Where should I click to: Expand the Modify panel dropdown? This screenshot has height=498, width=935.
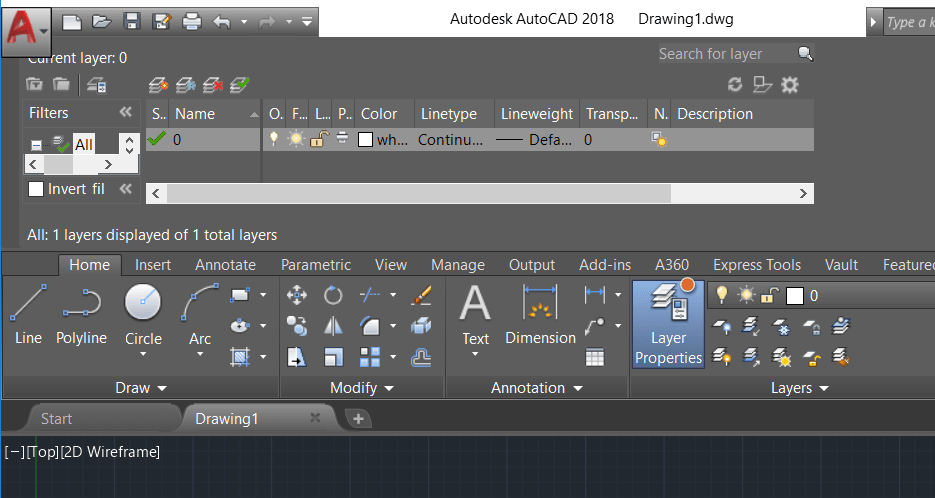[362, 388]
